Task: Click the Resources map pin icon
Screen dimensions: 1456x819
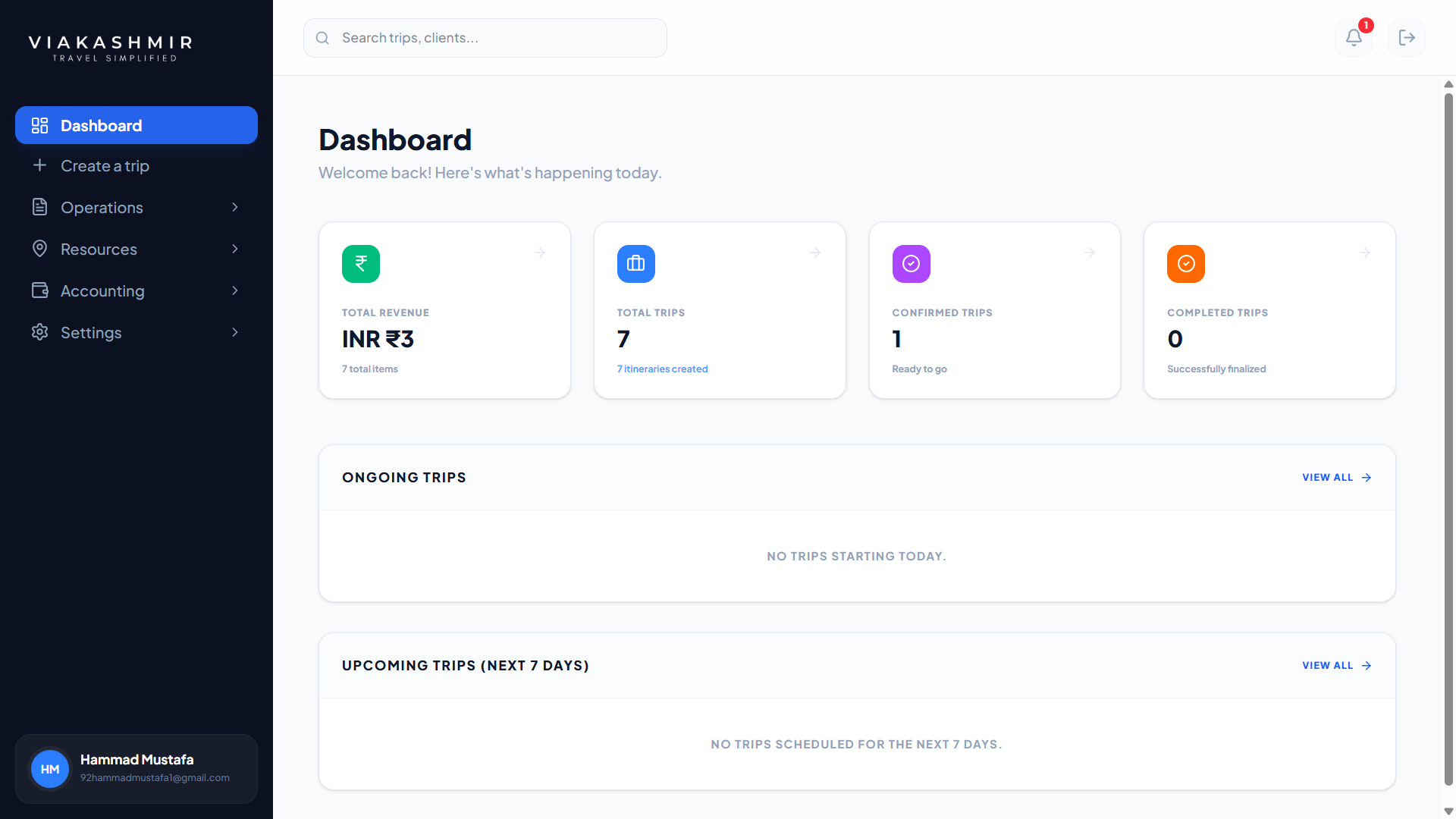Action: 39,249
